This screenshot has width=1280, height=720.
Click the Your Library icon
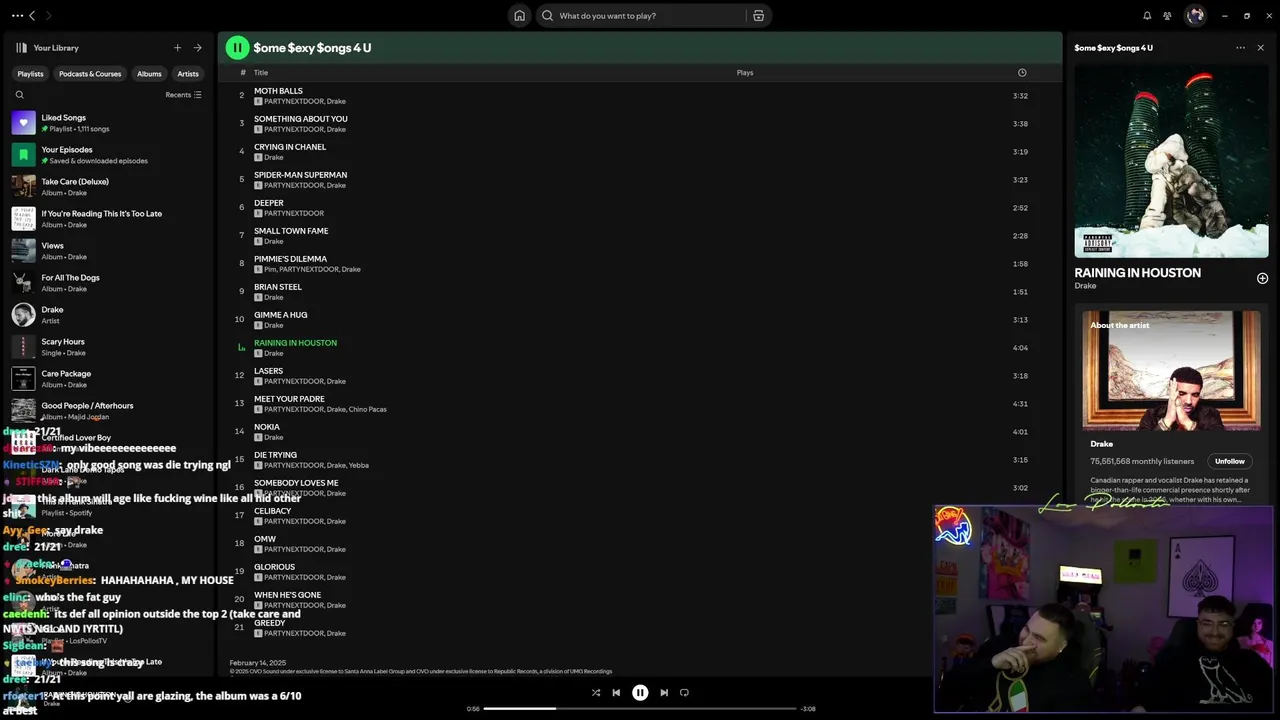pos(21,48)
